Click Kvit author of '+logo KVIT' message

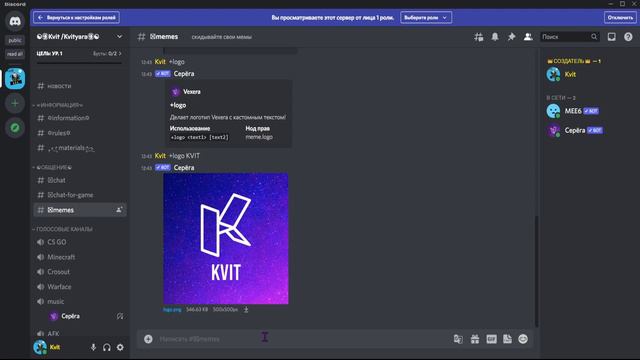(x=160, y=156)
